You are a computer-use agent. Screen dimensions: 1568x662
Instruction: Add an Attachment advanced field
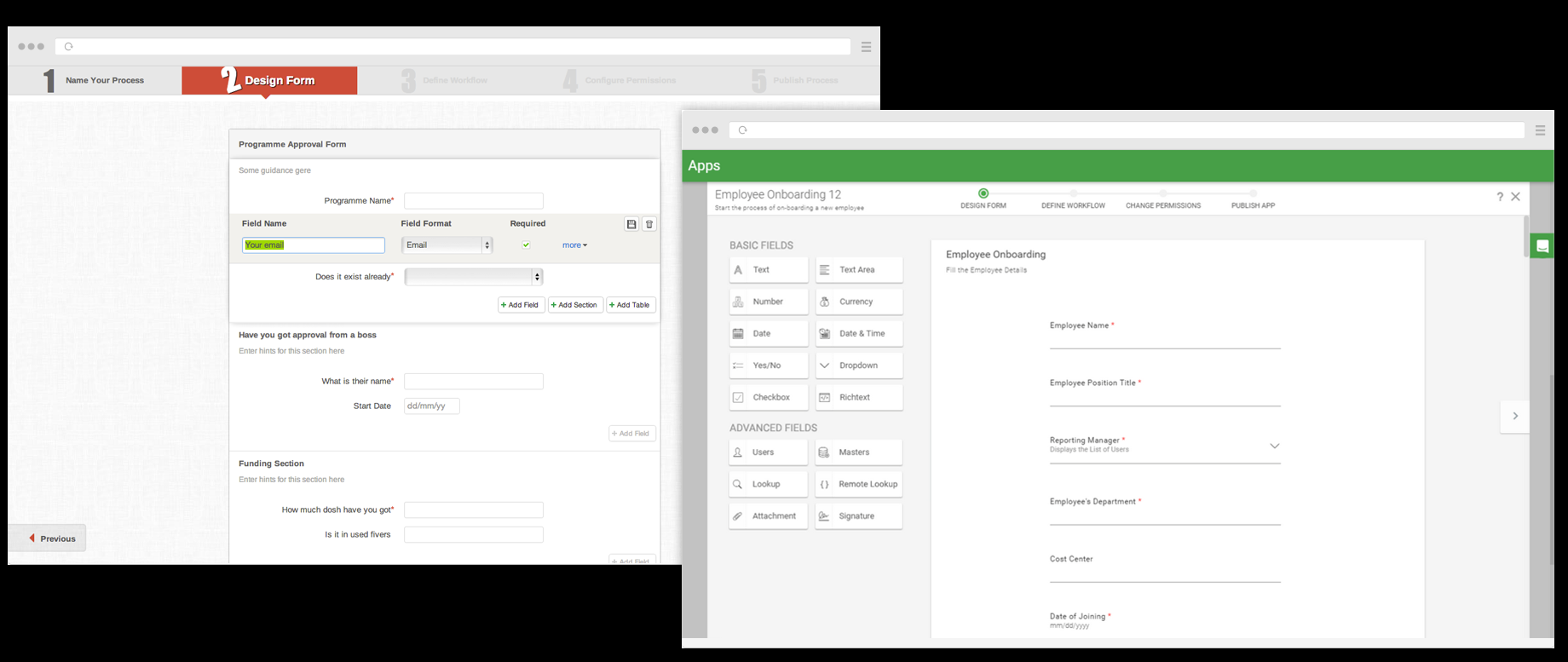[769, 516]
